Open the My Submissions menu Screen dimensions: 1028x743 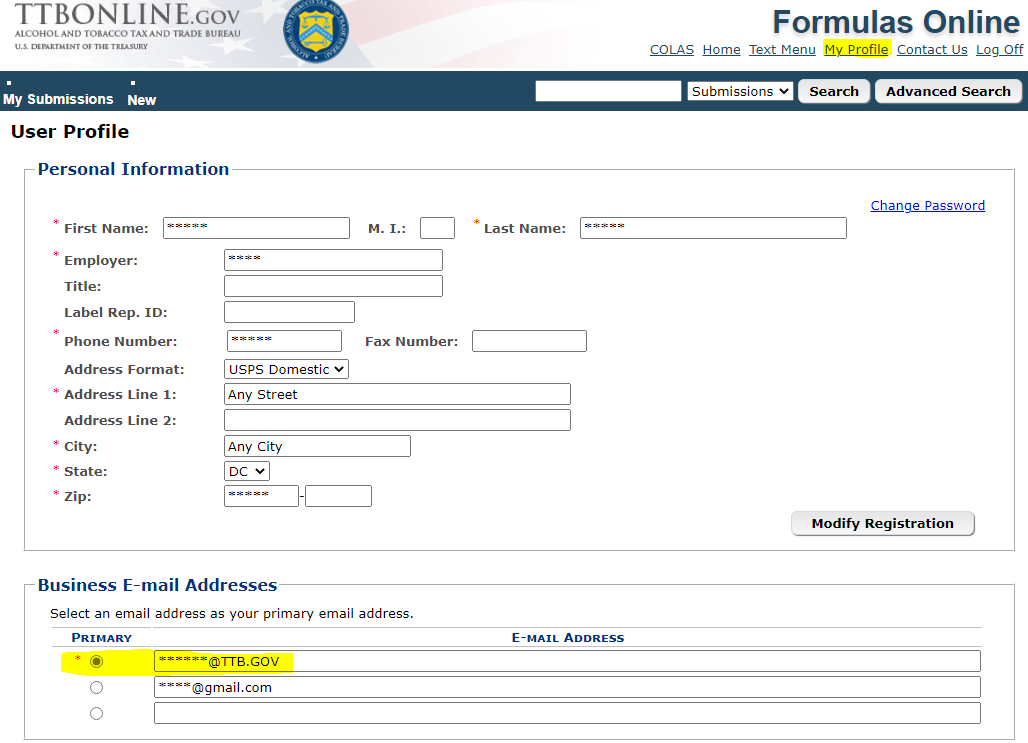pos(58,99)
